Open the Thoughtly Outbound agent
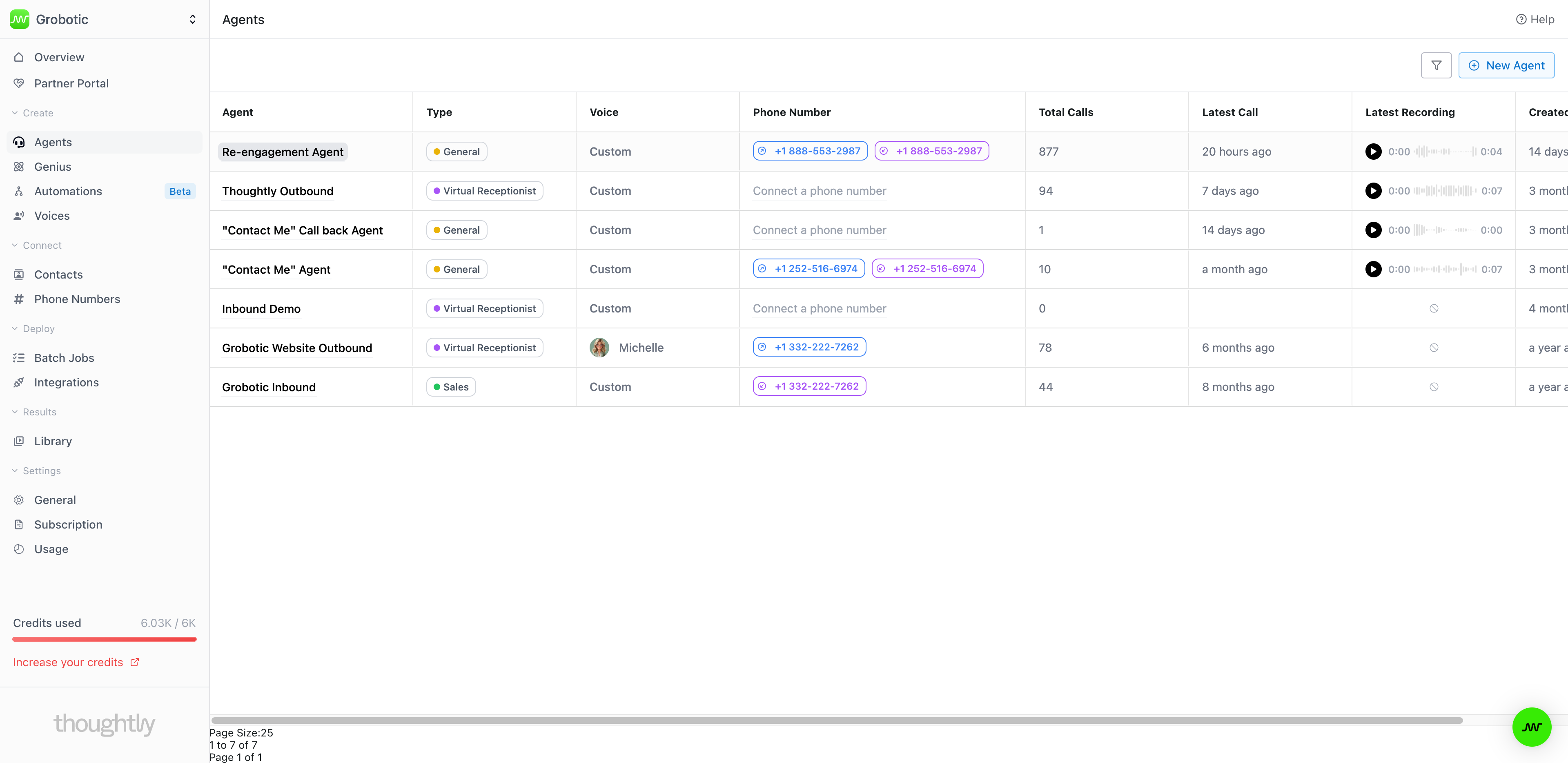This screenshot has height=763, width=1568. click(278, 191)
